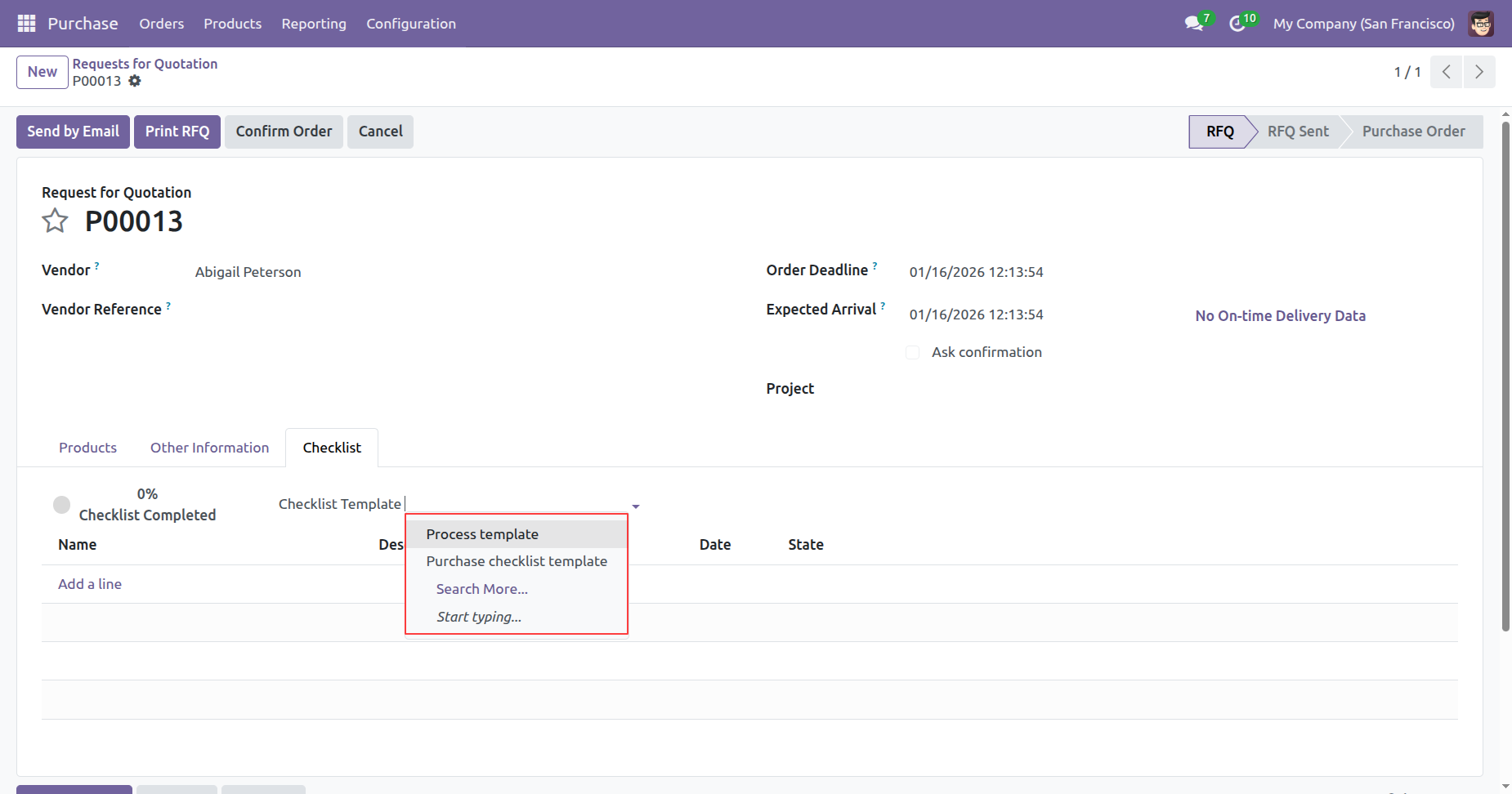Screen dimensions: 1512x794
Task: Click Search More in the dropdown
Action: [x=481, y=589]
